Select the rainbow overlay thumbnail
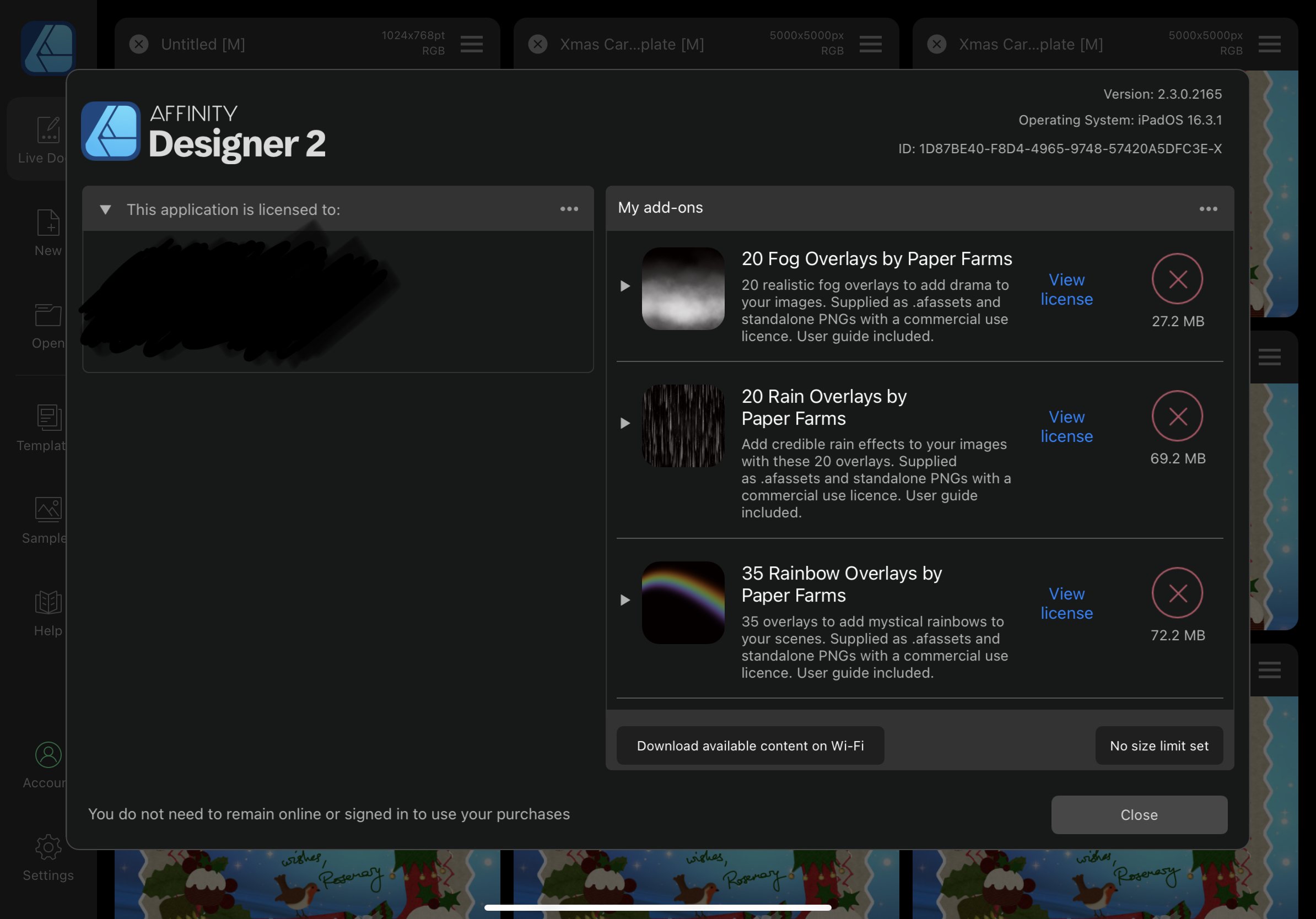Screen dimensions: 1316x919 click(x=683, y=603)
